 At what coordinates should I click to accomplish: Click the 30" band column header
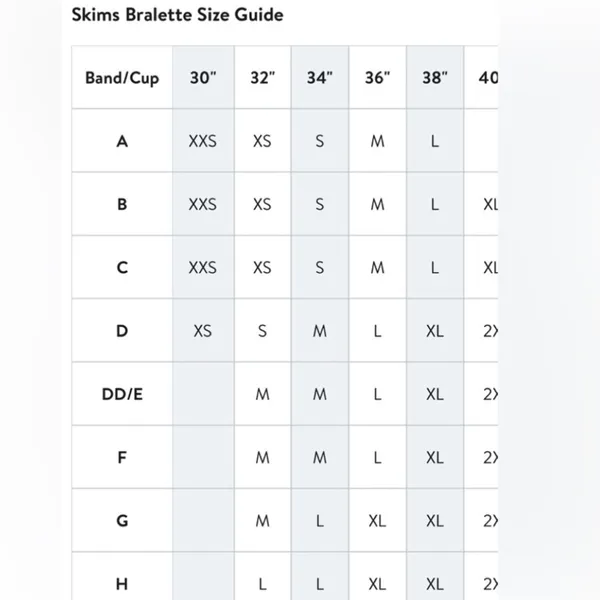203,78
